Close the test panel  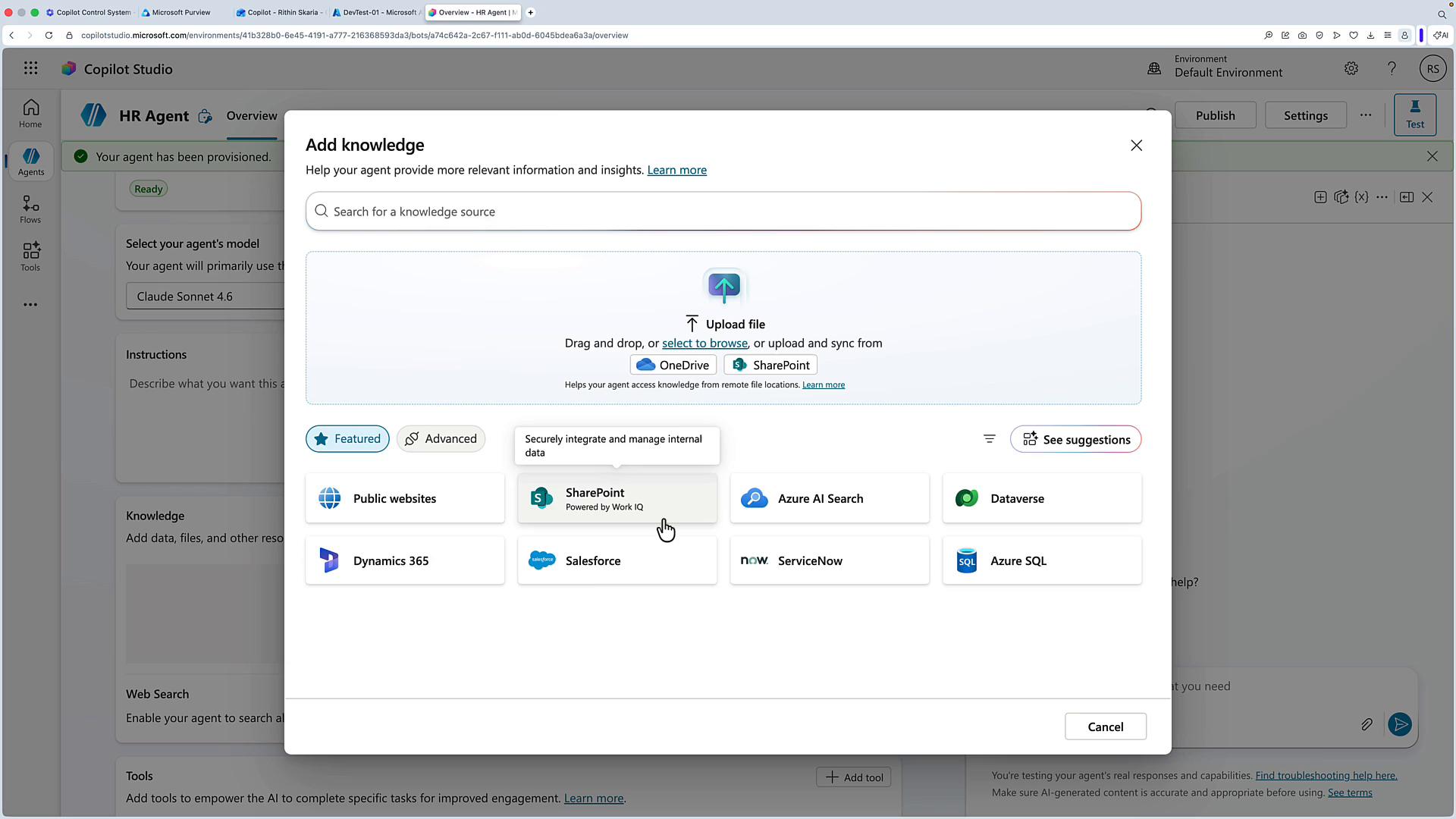(1427, 197)
